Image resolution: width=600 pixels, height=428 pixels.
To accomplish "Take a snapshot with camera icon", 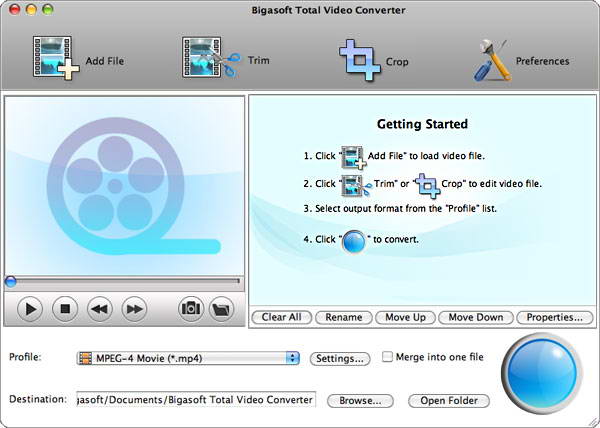I will (191, 309).
